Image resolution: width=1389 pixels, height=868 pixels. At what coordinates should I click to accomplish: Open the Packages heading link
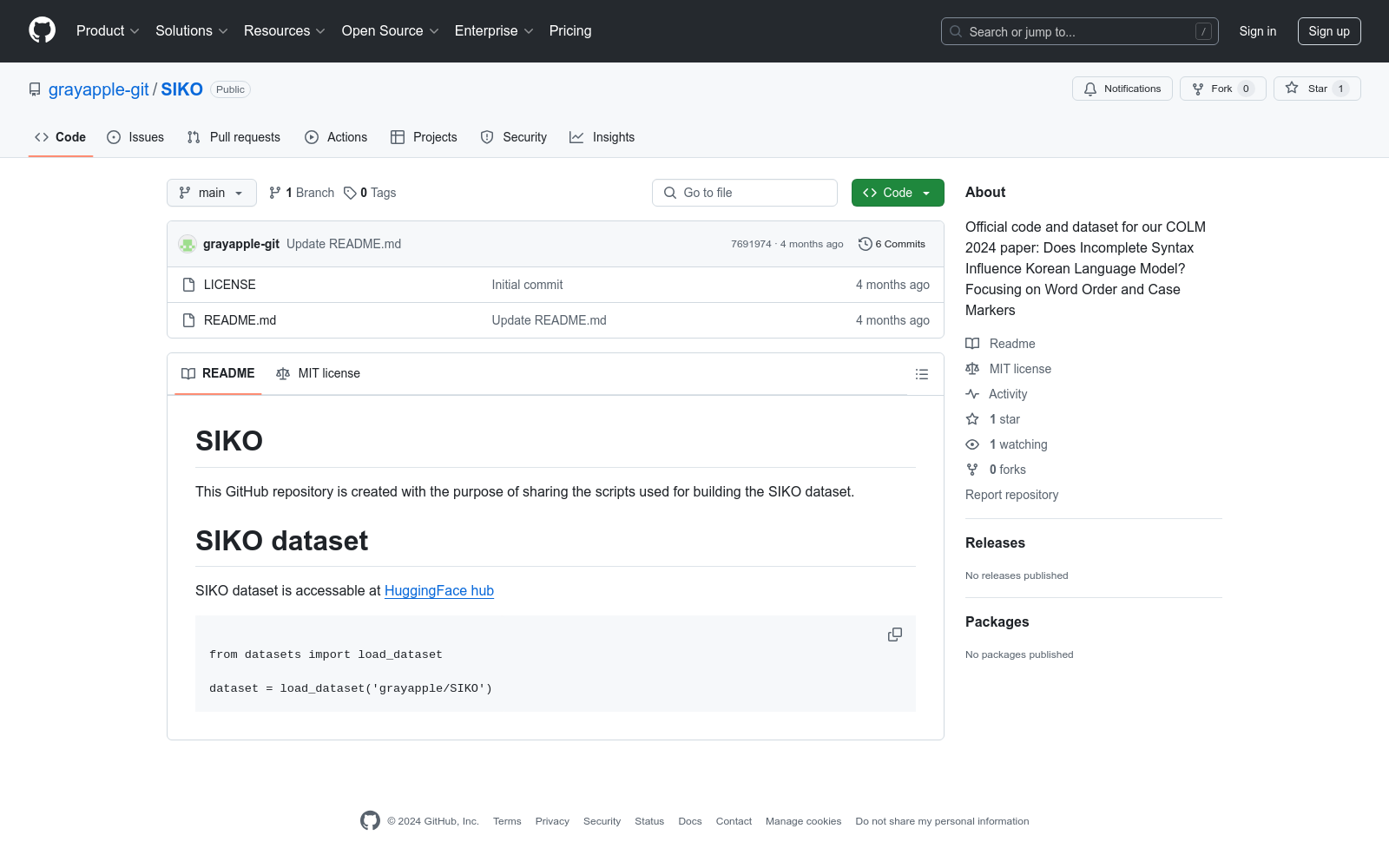(997, 621)
